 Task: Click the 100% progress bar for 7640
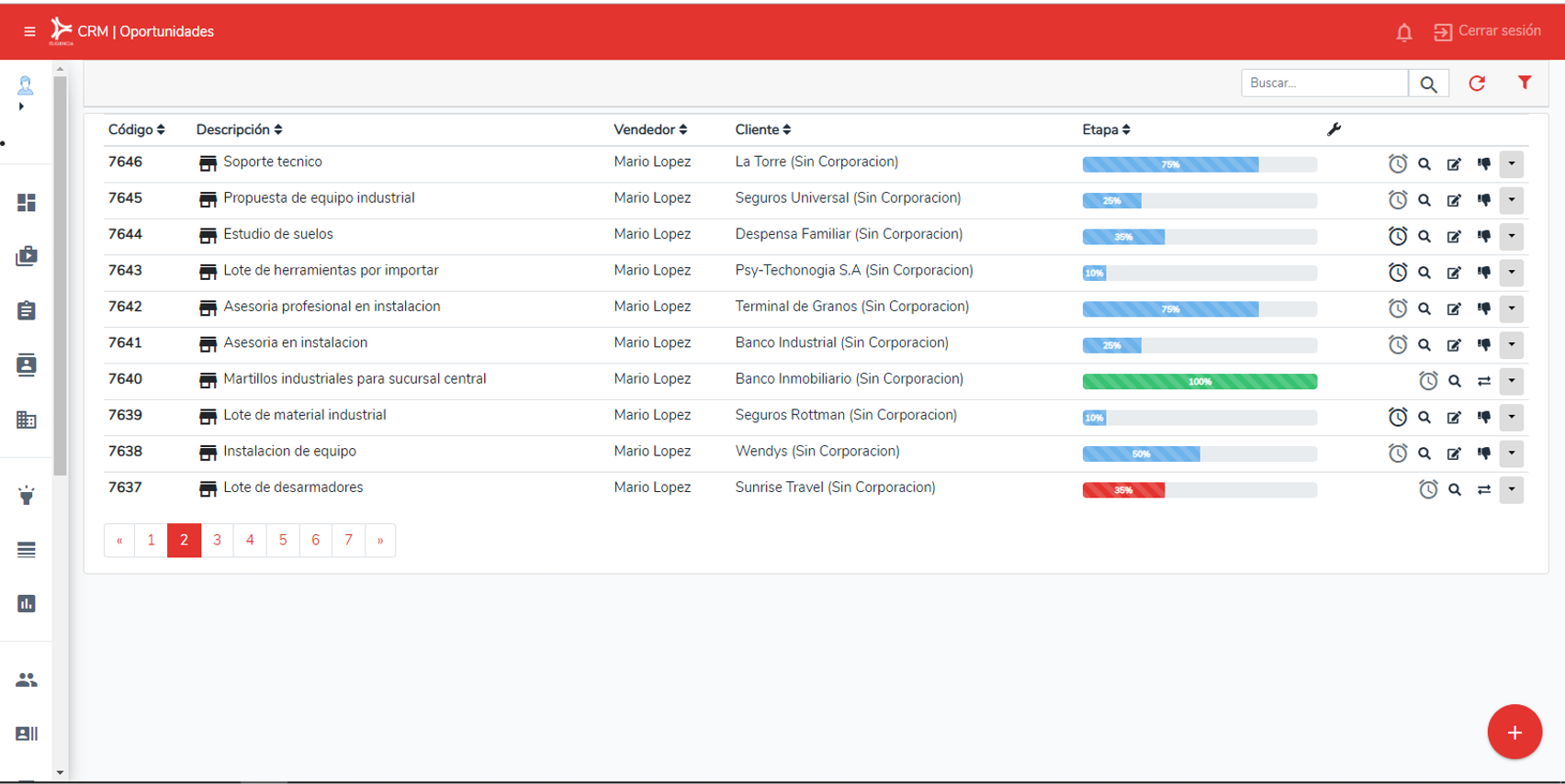(x=1199, y=381)
